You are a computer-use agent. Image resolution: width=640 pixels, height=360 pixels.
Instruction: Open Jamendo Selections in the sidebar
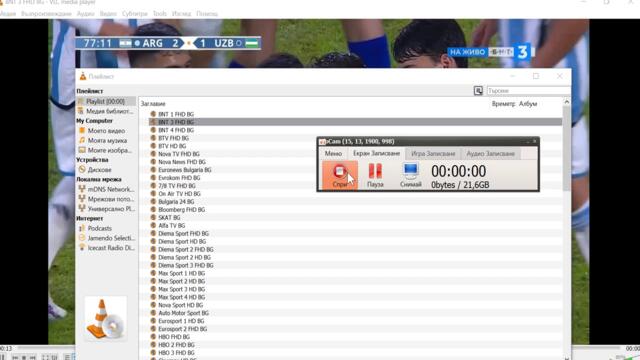tap(106, 238)
